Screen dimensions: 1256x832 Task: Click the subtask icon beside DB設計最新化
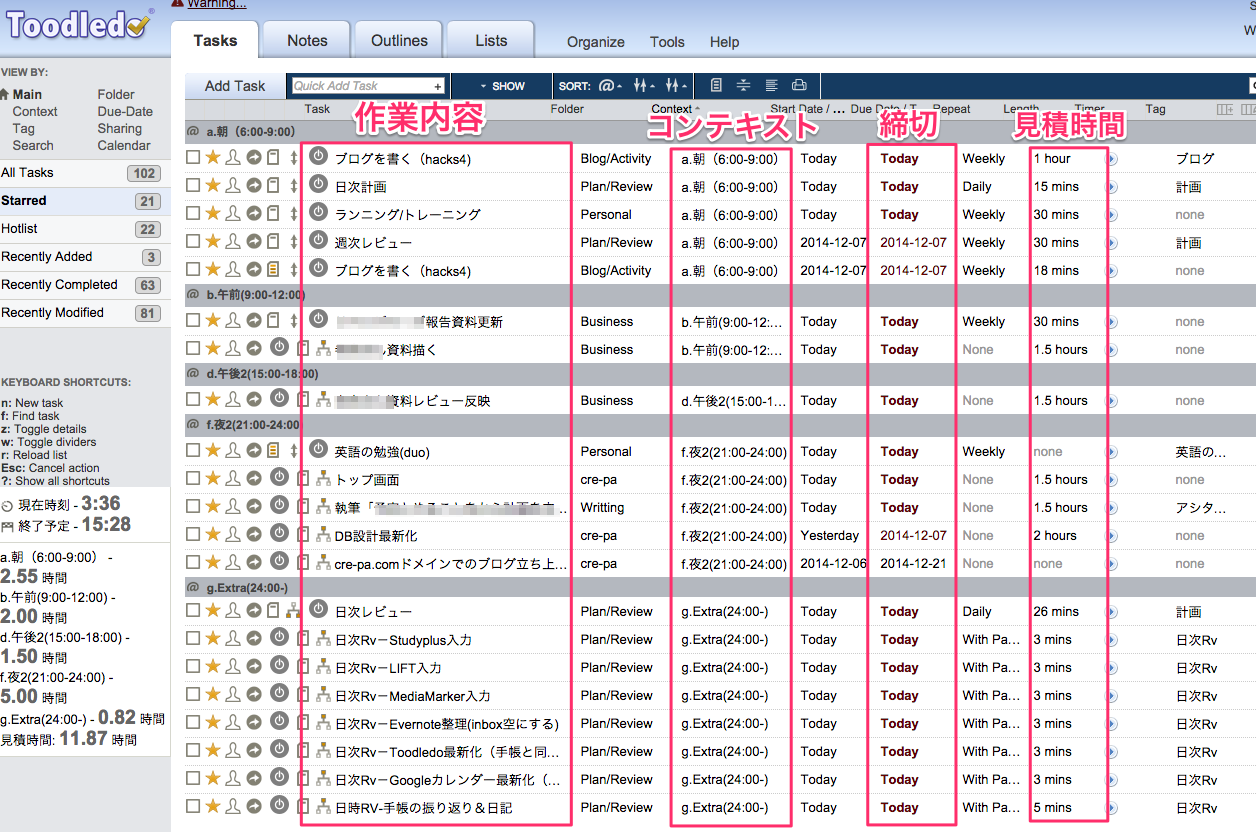pyautogui.click(x=323, y=536)
